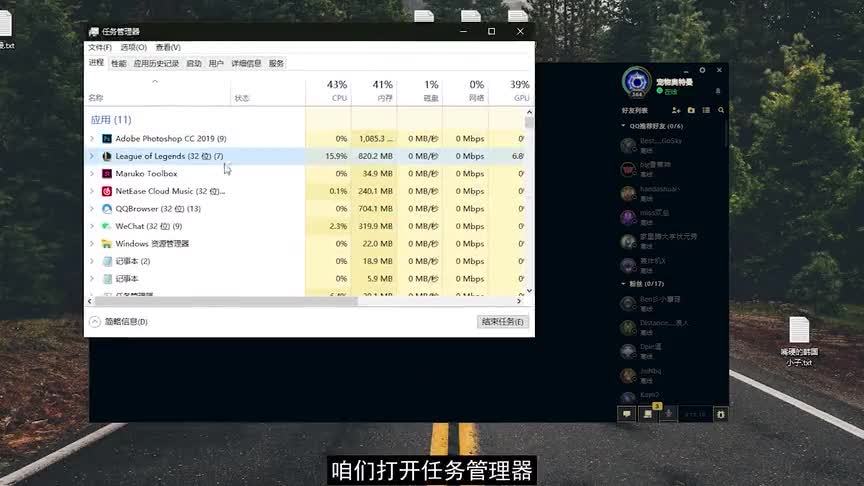The height and width of the screenshot is (486, 864).
Task: Expand the Adobe Photoshop CC 2019 row
Action: pyautogui.click(x=92, y=138)
